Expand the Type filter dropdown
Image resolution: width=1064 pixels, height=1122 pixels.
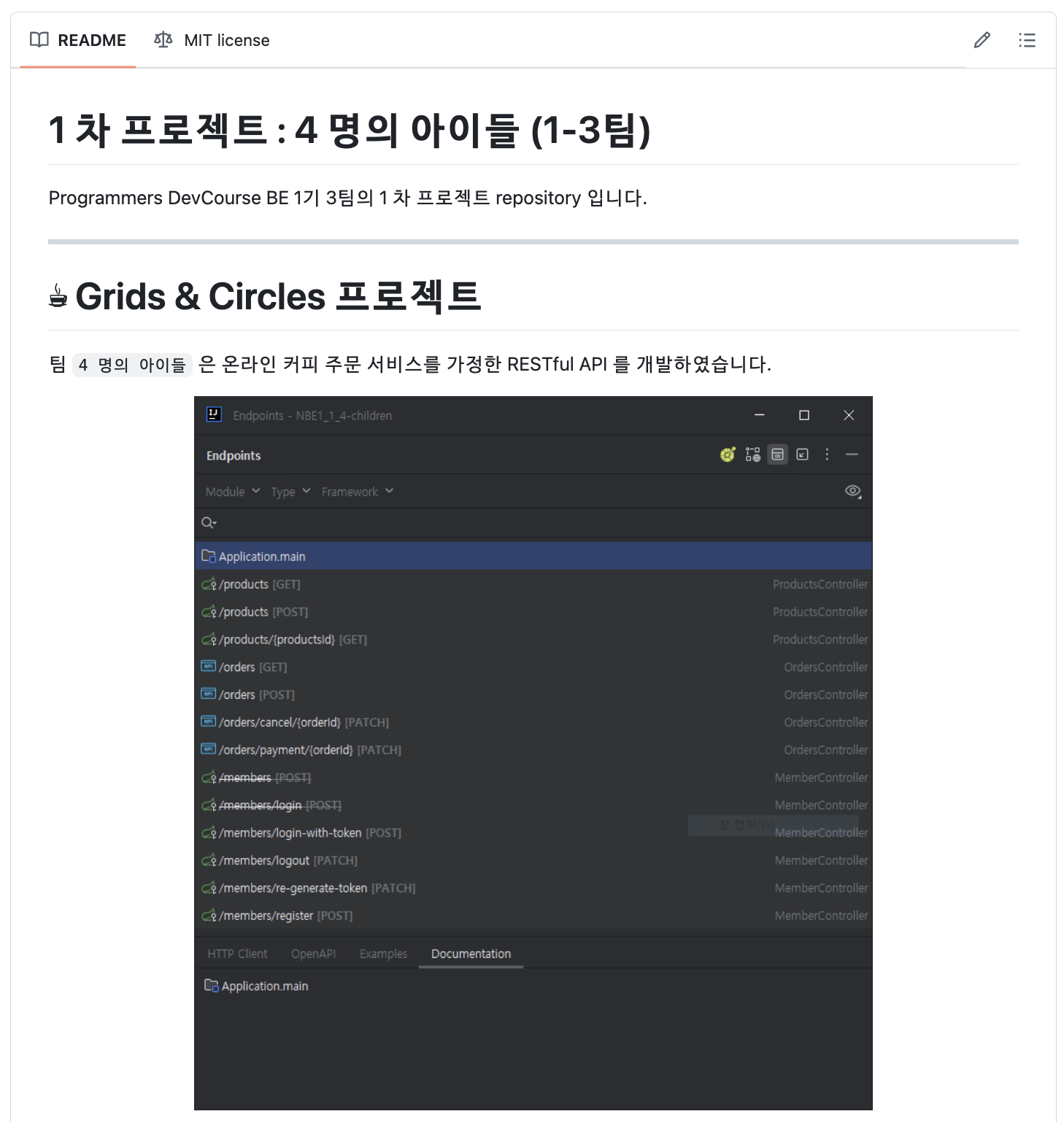tap(290, 492)
